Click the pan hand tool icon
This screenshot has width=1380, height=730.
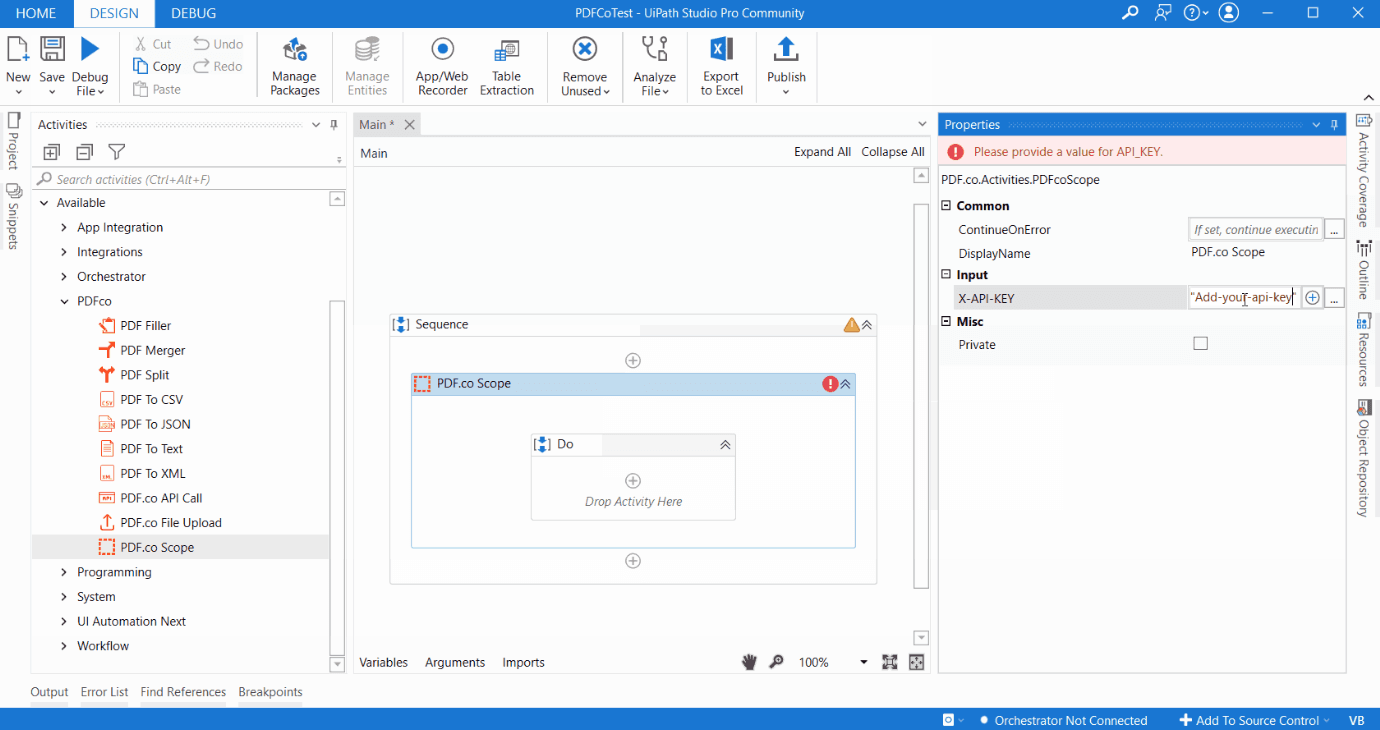pyautogui.click(x=749, y=662)
